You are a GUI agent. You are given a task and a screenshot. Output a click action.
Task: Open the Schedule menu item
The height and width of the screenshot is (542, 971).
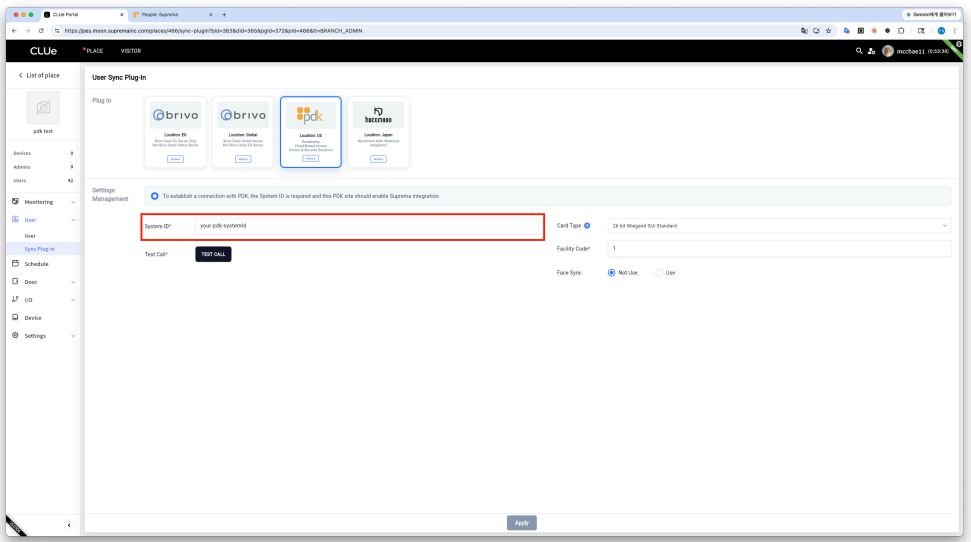tap(37, 264)
